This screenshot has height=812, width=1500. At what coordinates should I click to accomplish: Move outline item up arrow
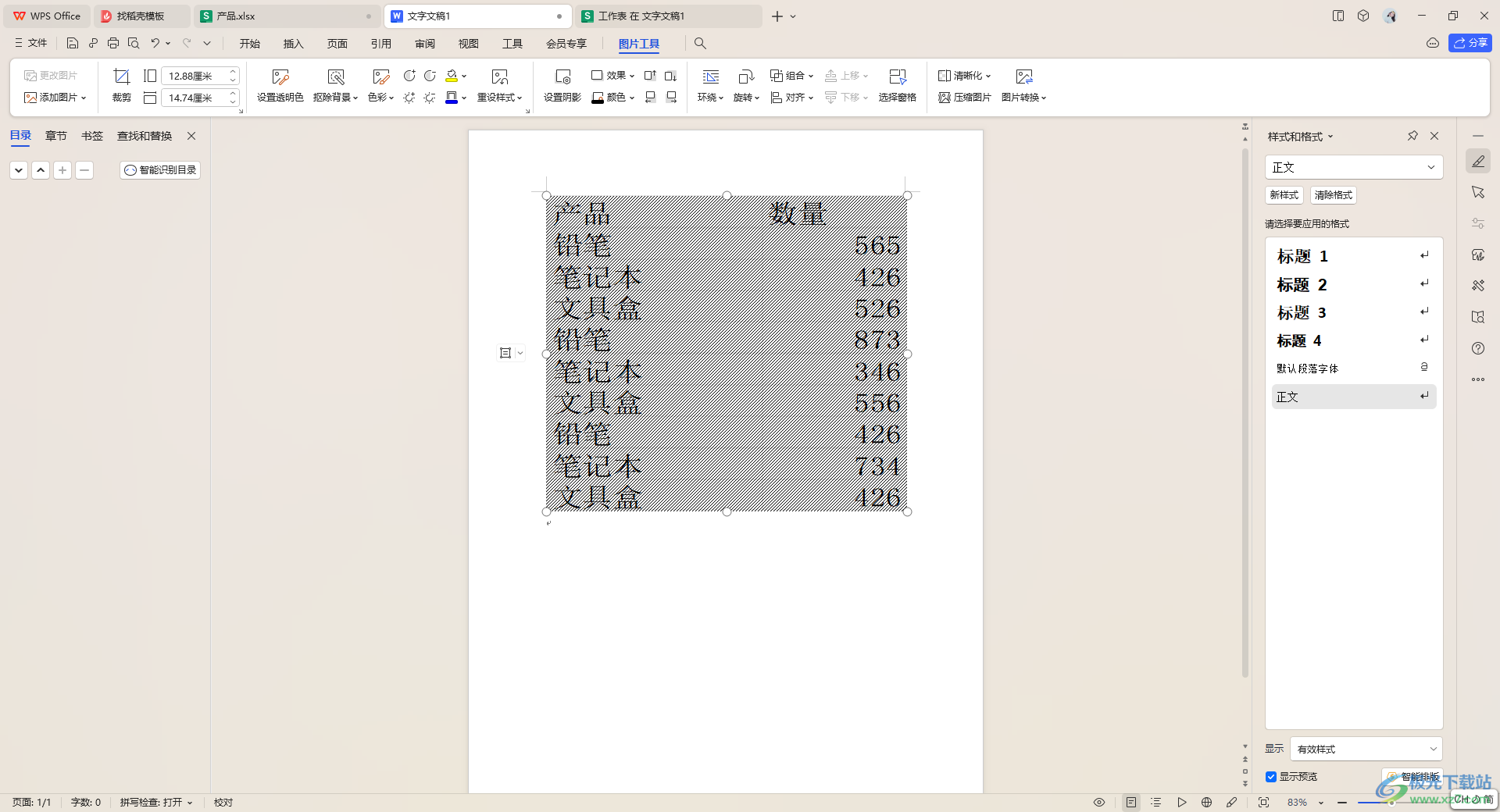41,169
